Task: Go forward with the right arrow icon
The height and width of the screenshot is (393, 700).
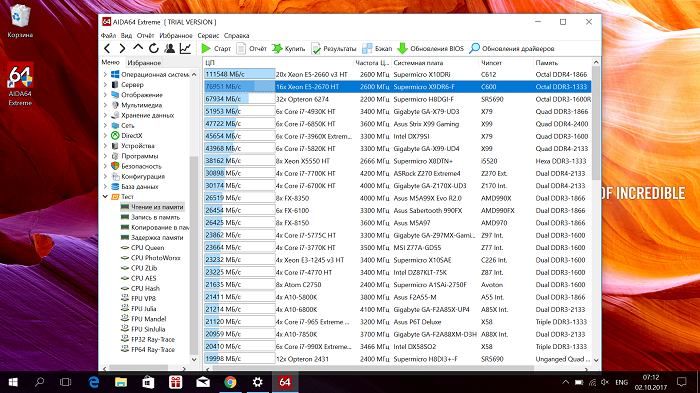Action: pyautogui.click(x=122, y=49)
